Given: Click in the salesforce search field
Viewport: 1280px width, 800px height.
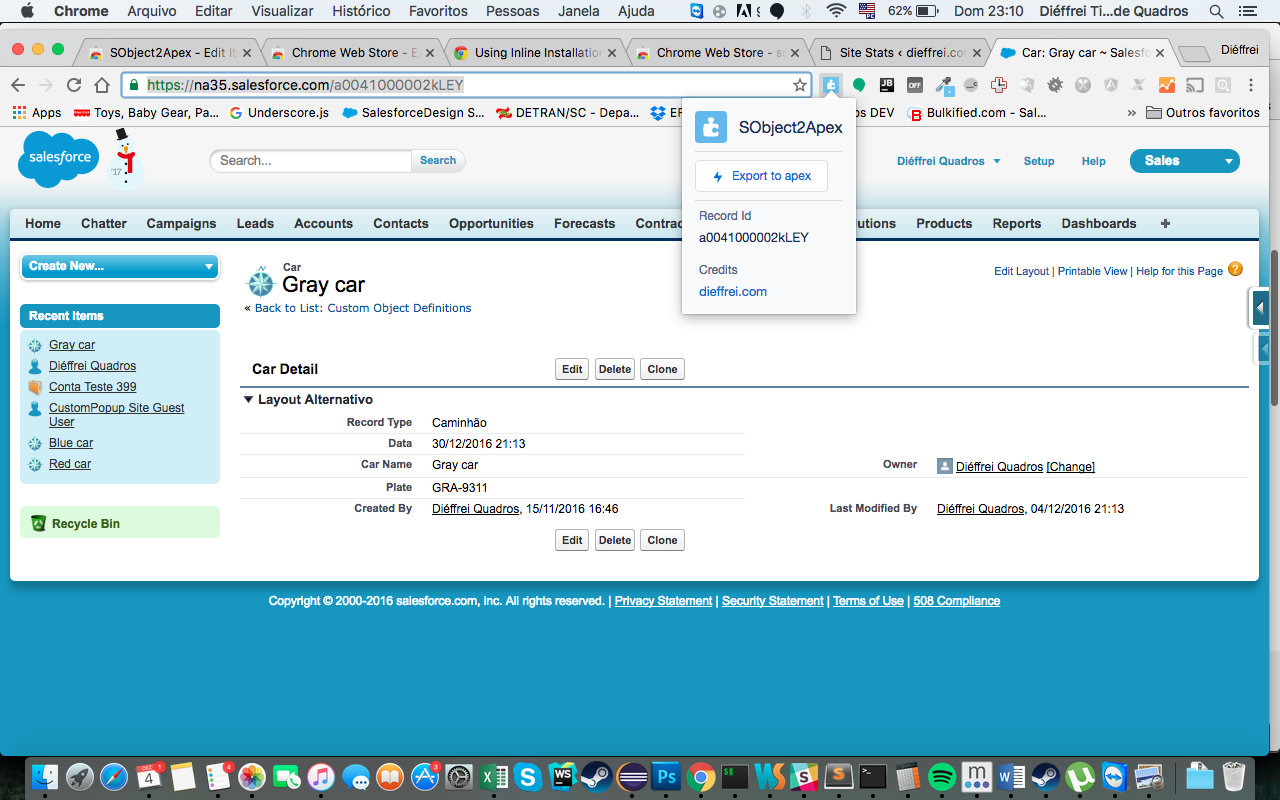Looking at the screenshot, I should tap(310, 160).
